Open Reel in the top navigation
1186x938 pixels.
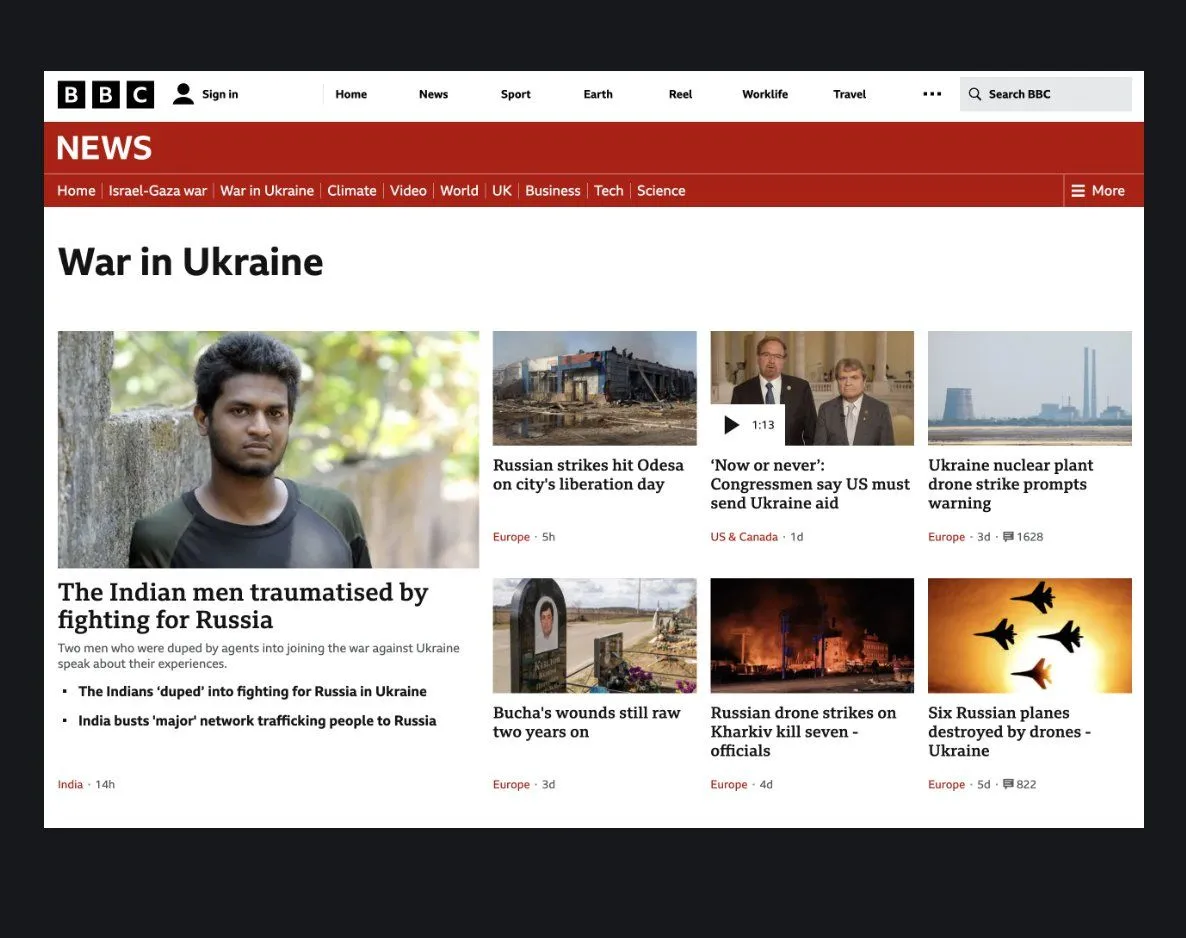coord(680,94)
